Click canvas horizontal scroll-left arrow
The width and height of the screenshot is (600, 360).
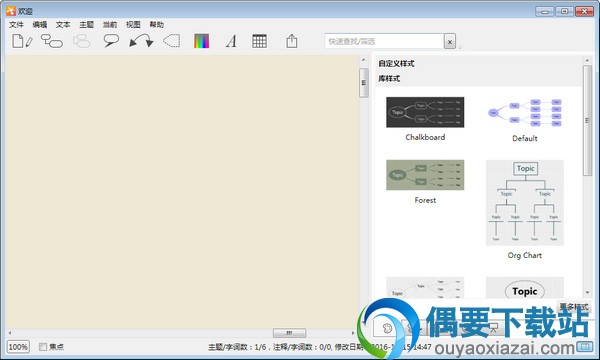[10, 333]
